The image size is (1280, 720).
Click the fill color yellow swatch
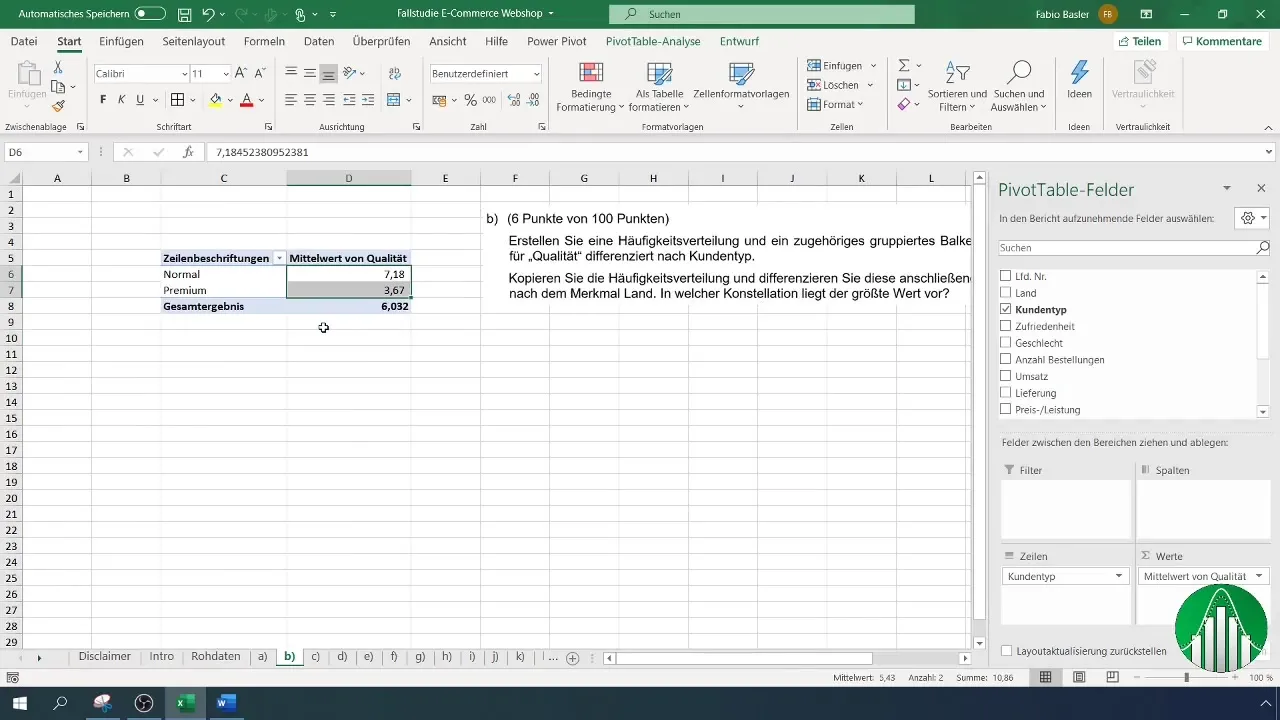[215, 100]
